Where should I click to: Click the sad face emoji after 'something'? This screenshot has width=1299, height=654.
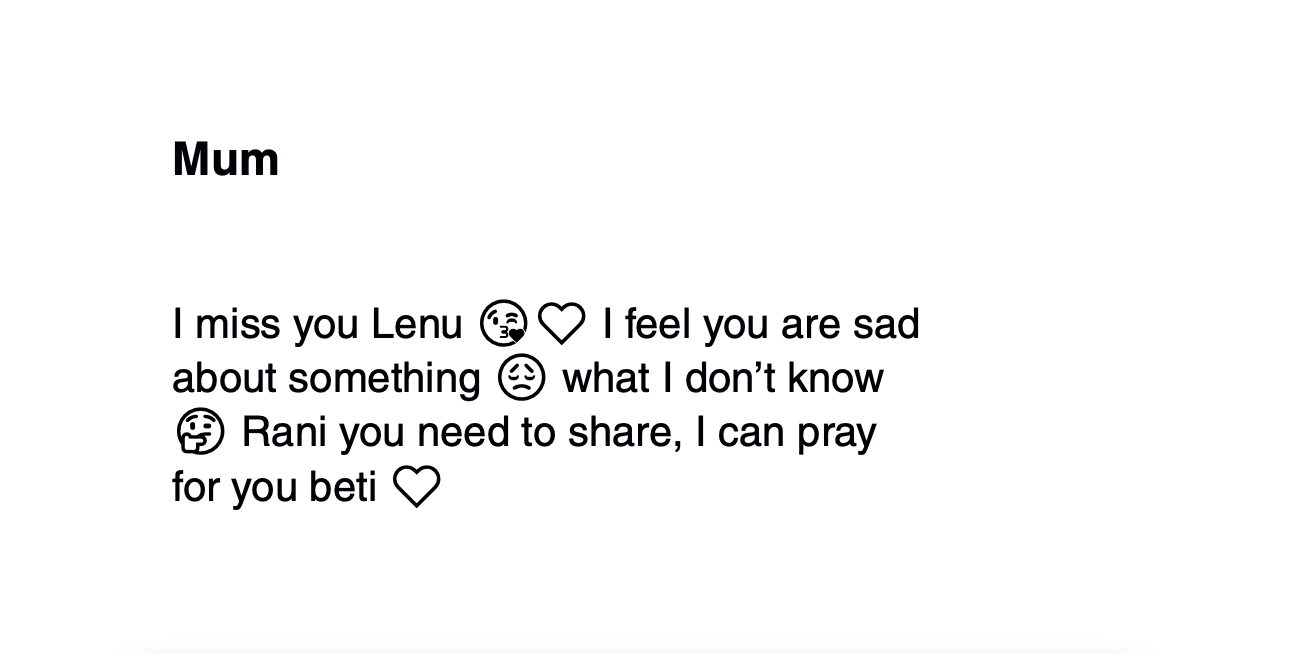[x=521, y=379]
